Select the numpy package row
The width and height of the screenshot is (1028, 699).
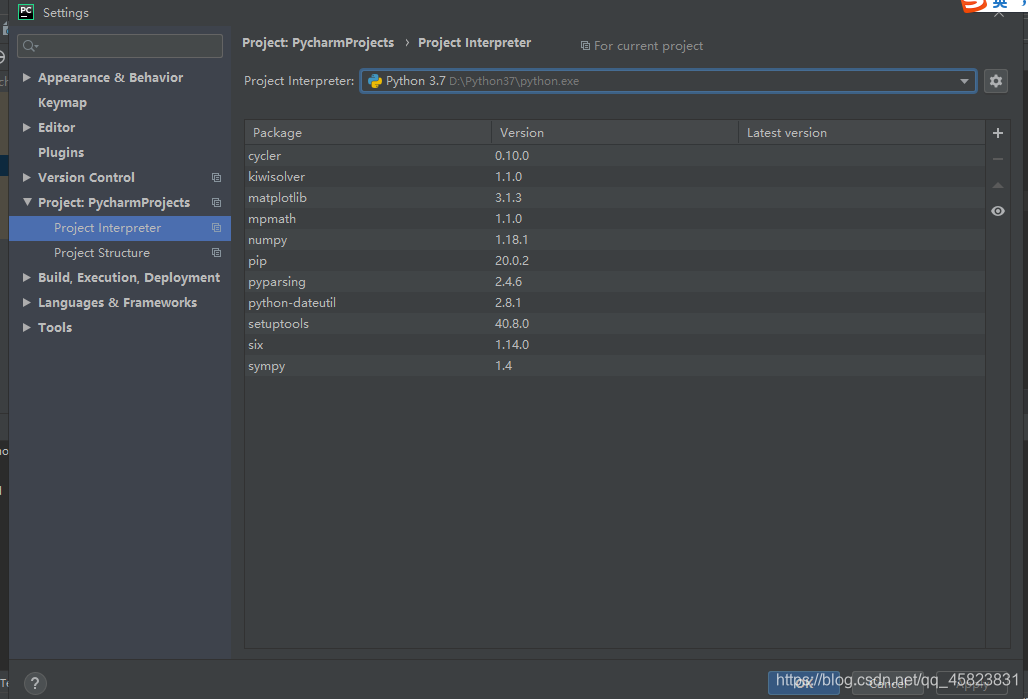pyautogui.click(x=615, y=239)
